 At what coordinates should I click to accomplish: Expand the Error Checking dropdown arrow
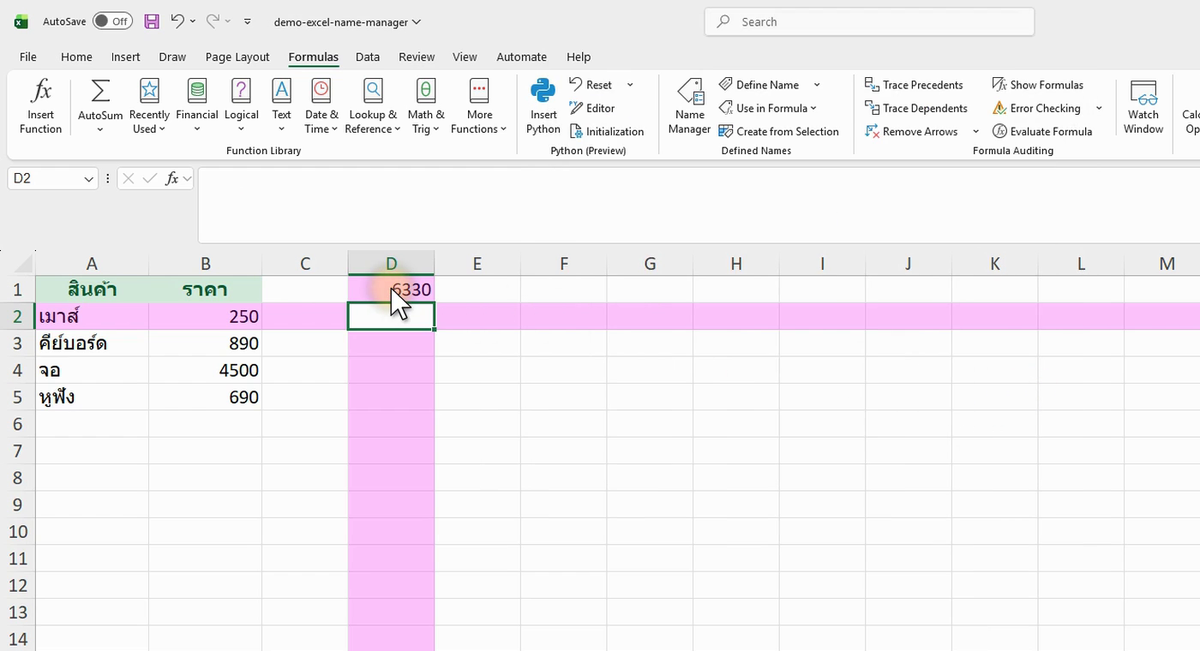tap(1099, 108)
